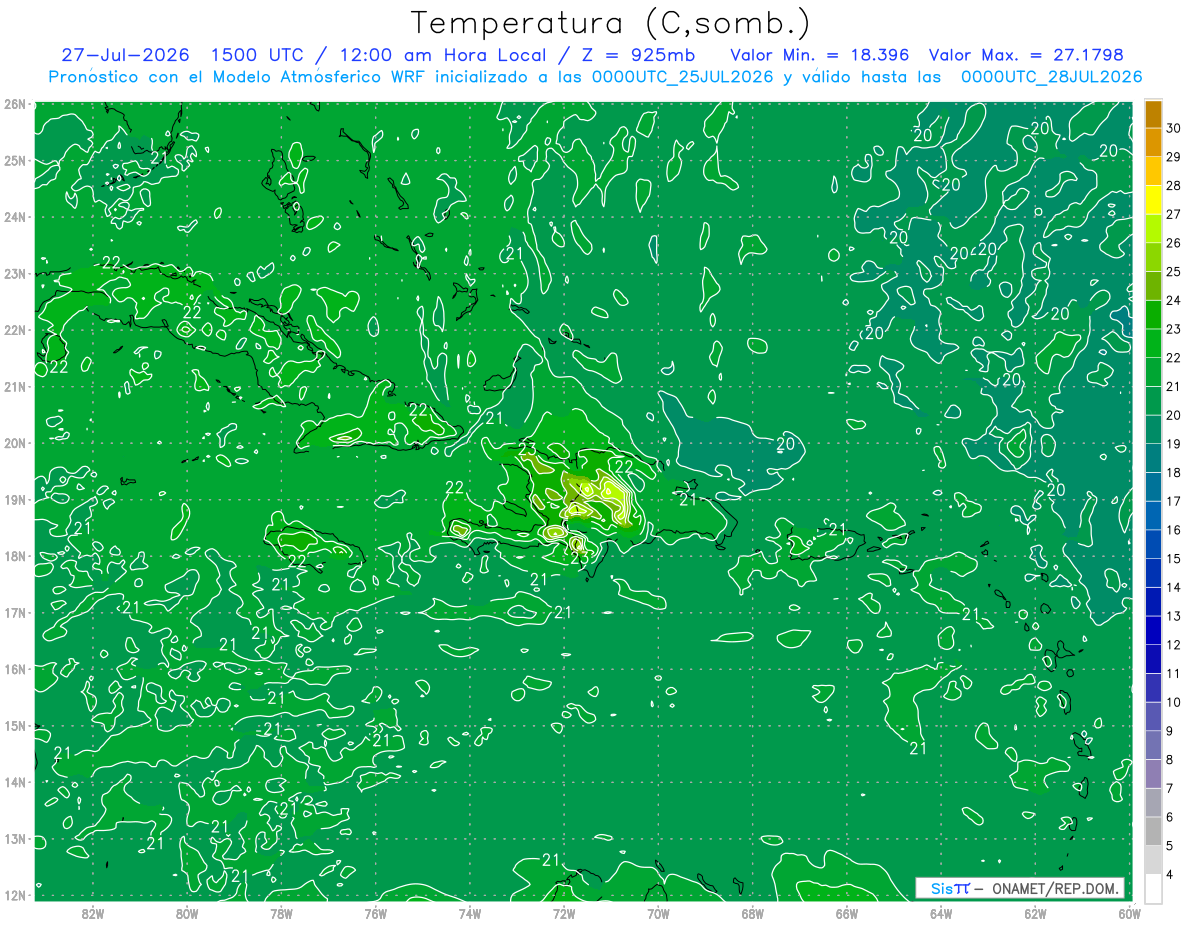Image resolution: width=1200 pixels, height=927 pixels.
Task: Click the title 'Temperatura (C,somb.)'
Action: [x=610, y=24]
